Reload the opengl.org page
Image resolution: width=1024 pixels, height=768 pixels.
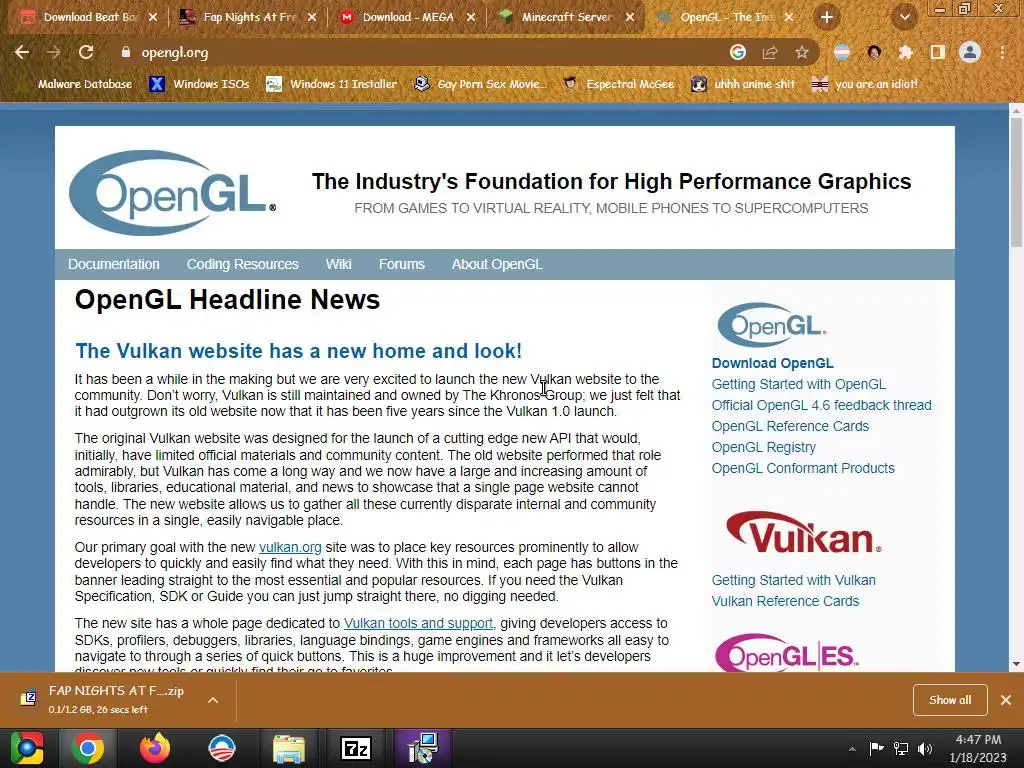(86, 52)
